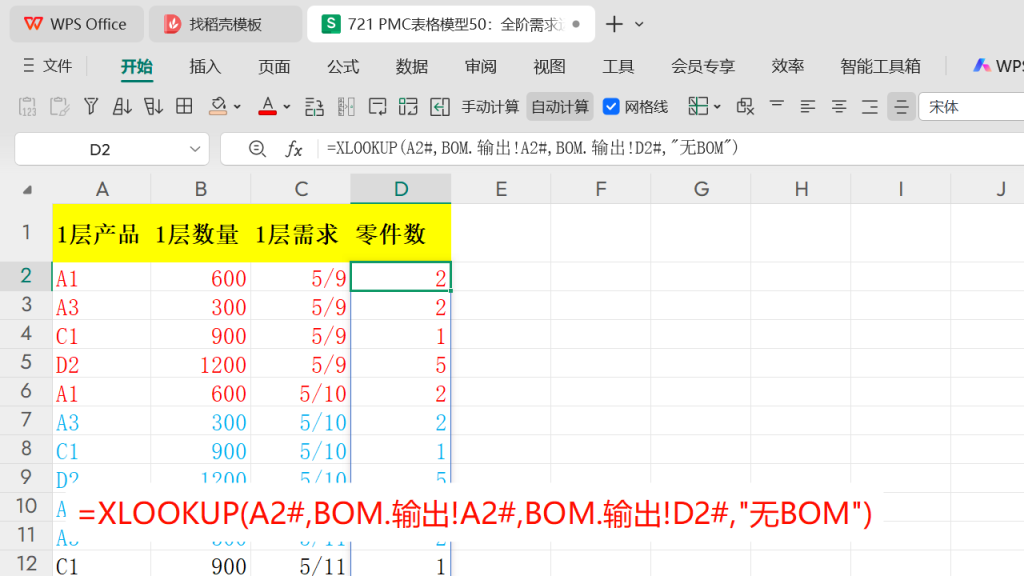This screenshot has width=1024, height=576.
Task: Open the 工具 ribbon tab
Action: point(618,67)
